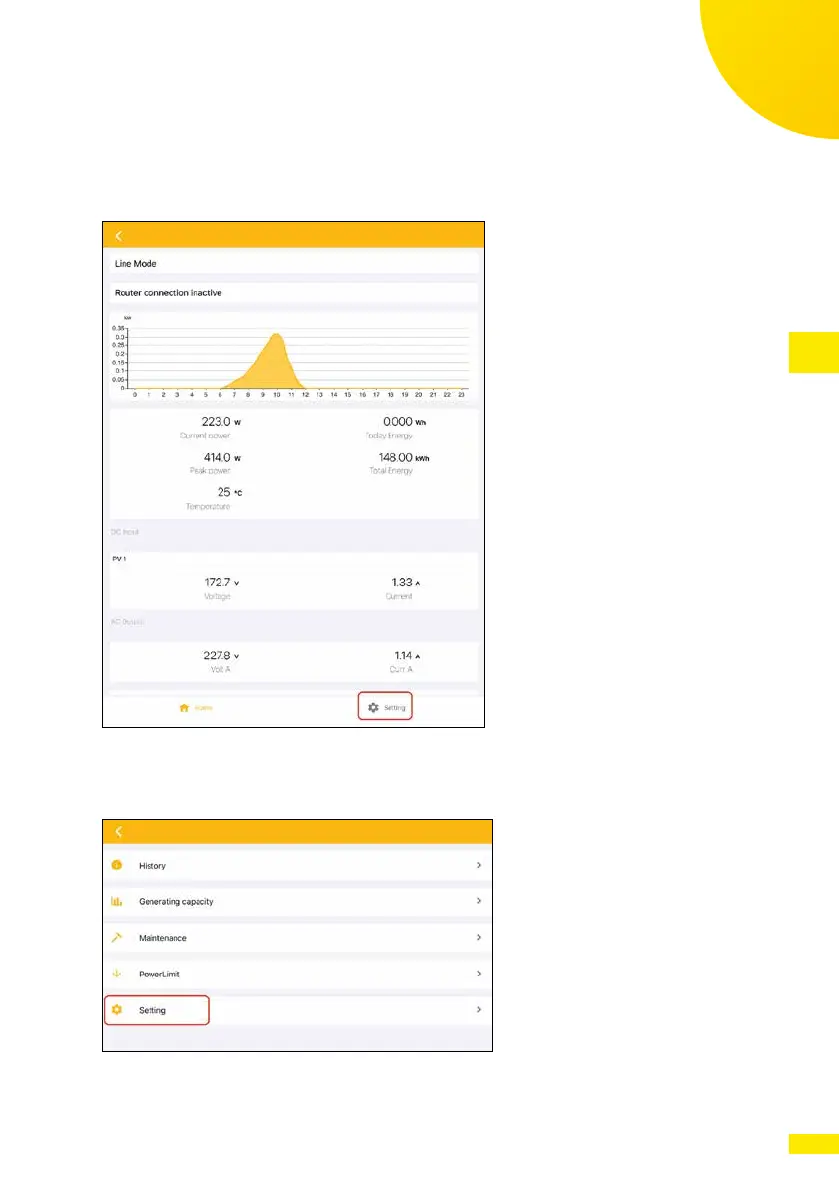Open the Setting tab with gear icon
The image size is (839, 1191).
(386, 707)
